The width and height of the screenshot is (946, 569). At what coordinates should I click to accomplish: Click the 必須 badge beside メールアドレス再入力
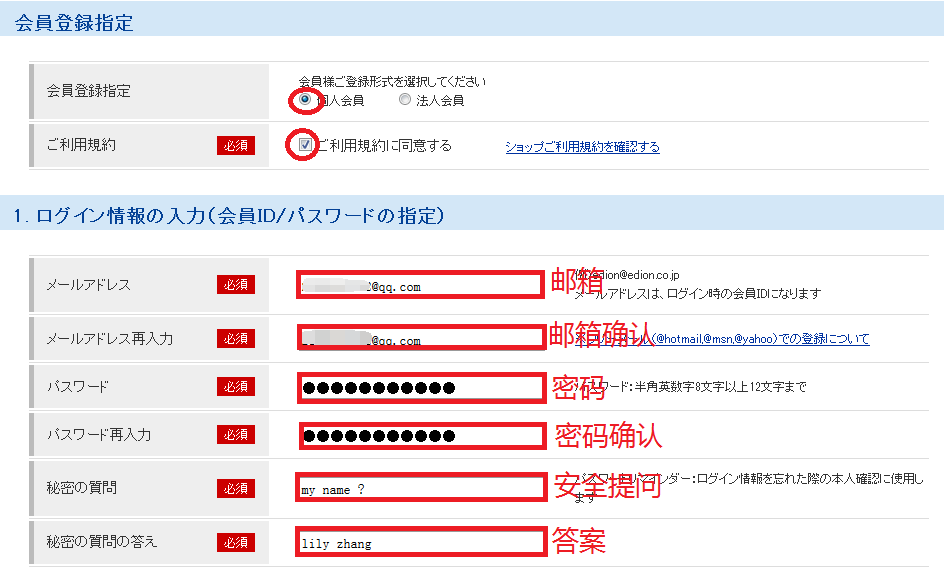pyautogui.click(x=236, y=339)
